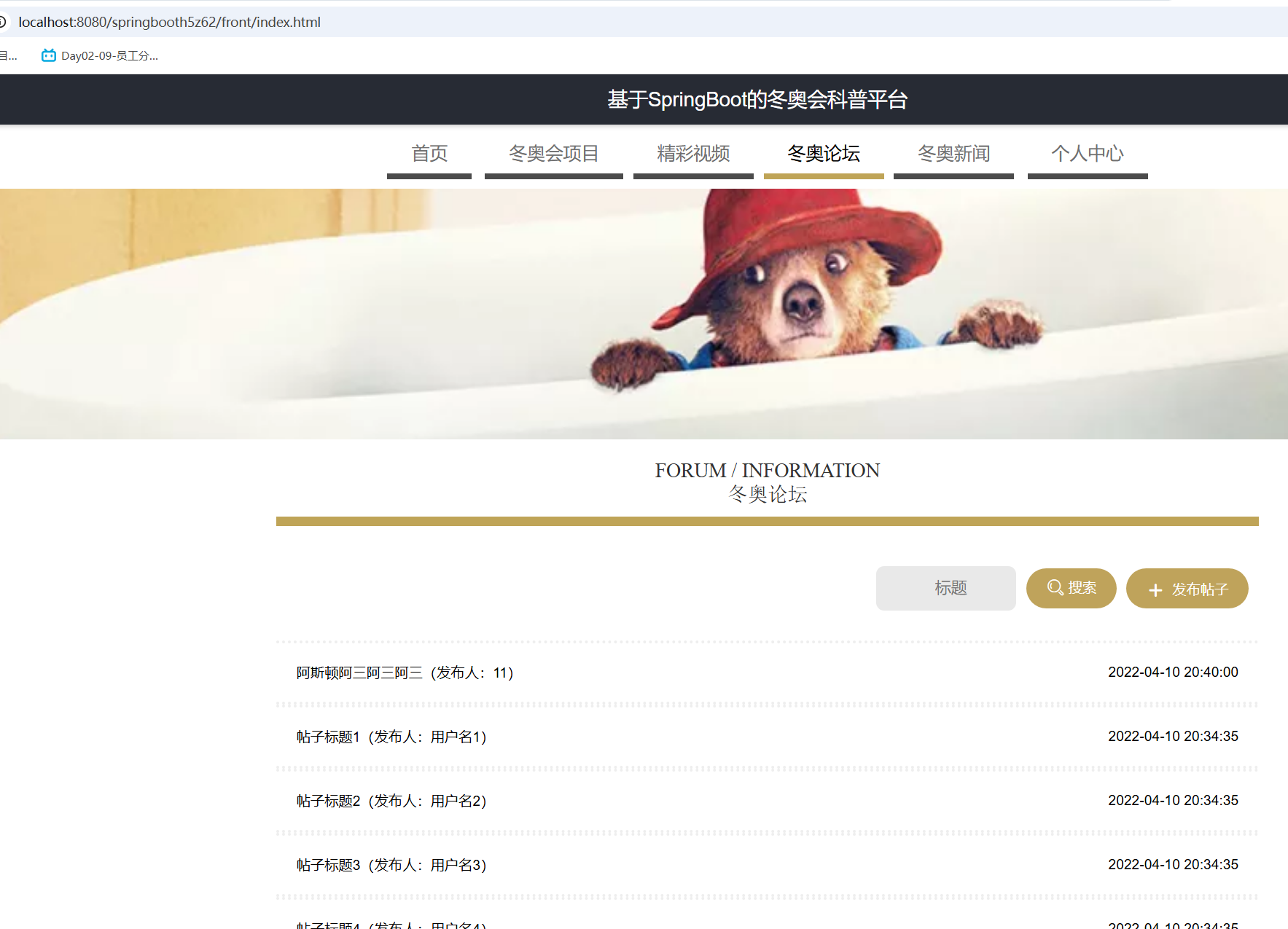Click the 搜索 button
The height and width of the screenshot is (929, 1288).
[x=1072, y=588]
